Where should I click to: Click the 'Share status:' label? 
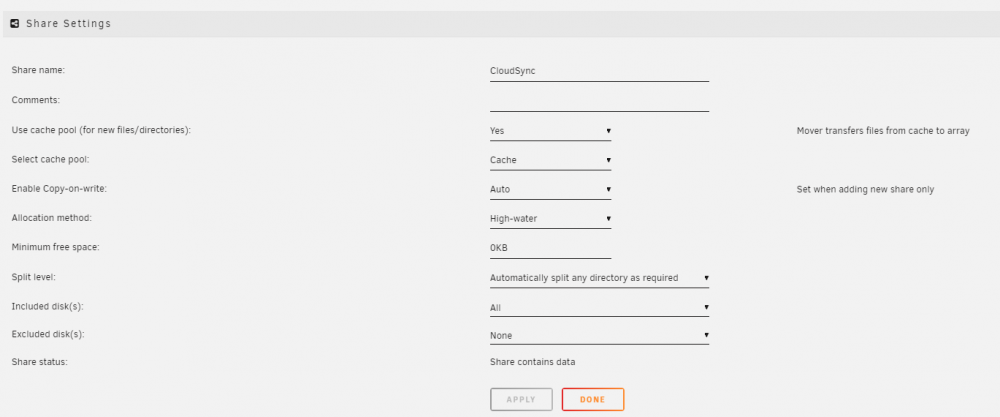point(40,362)
